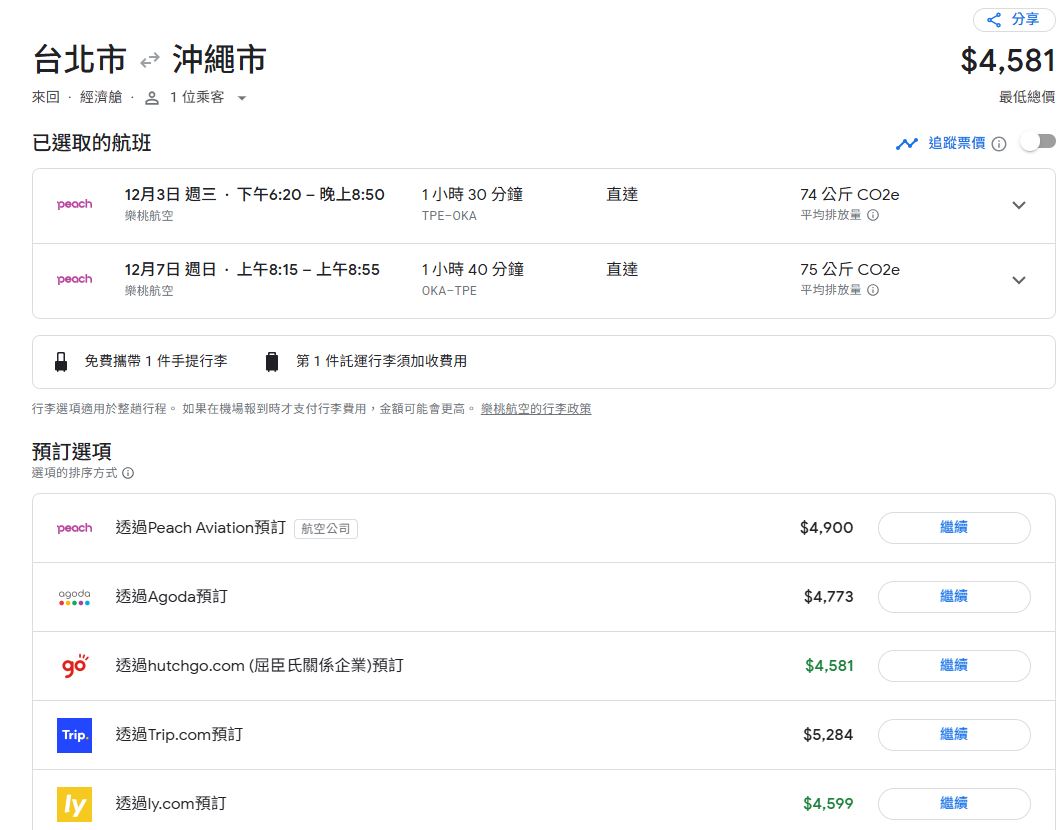Image resolution: width=1062 pixels, height=830 pixels.
Task: Click 第 1 件託運行李須加收費用 text
Action: tap(381, 361)
